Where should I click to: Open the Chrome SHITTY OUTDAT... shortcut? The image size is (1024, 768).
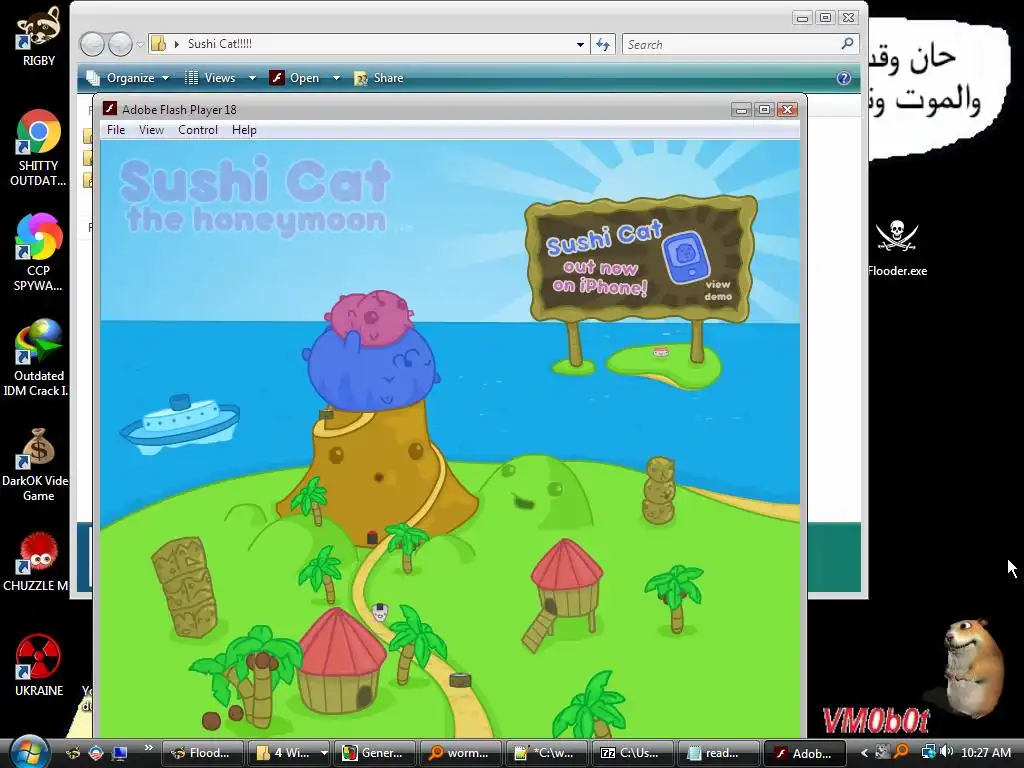coord(39,148)
